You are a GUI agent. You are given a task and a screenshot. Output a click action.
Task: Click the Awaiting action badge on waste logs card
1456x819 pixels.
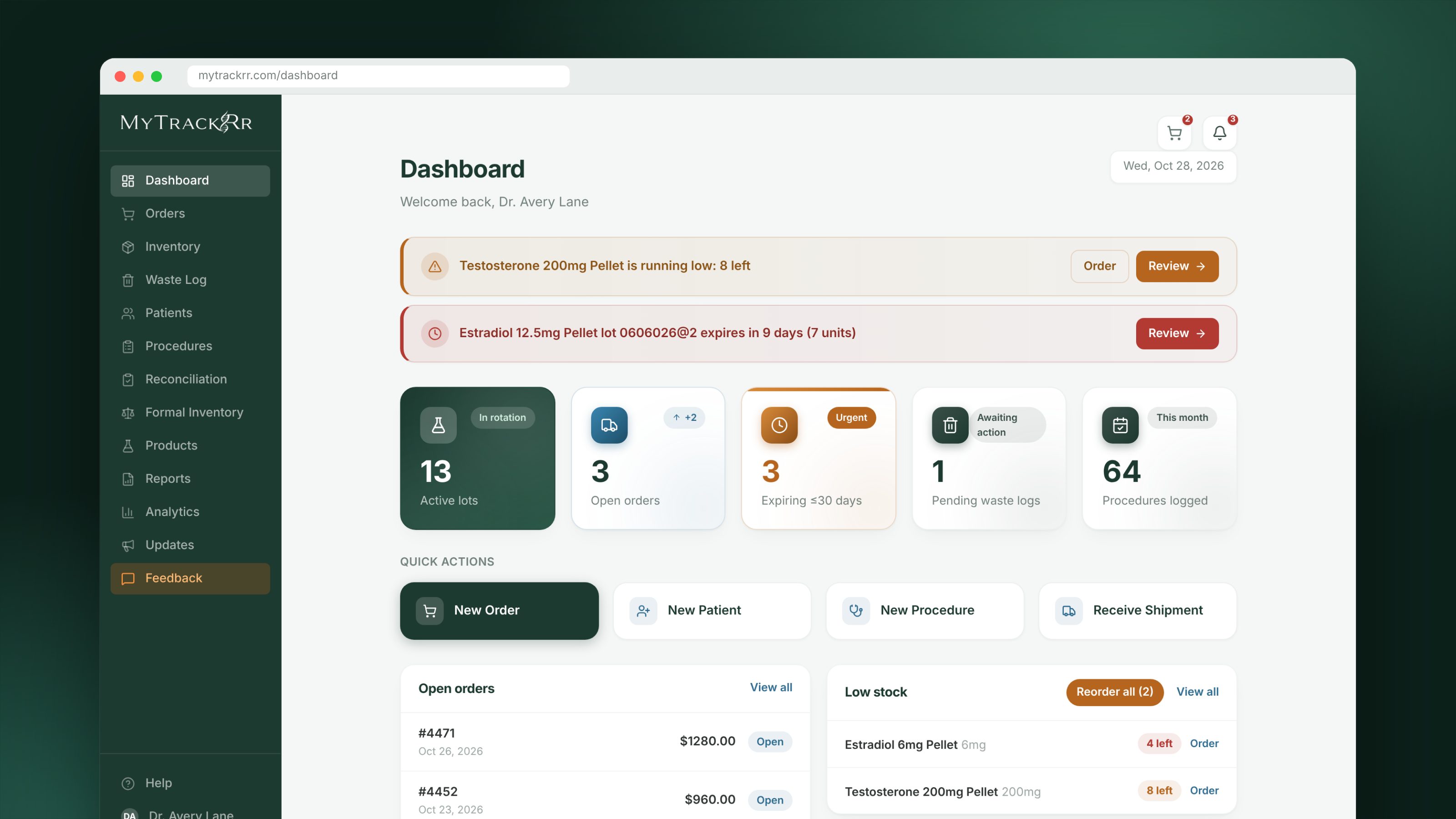pyautogui.click(x=1007, y=425)
